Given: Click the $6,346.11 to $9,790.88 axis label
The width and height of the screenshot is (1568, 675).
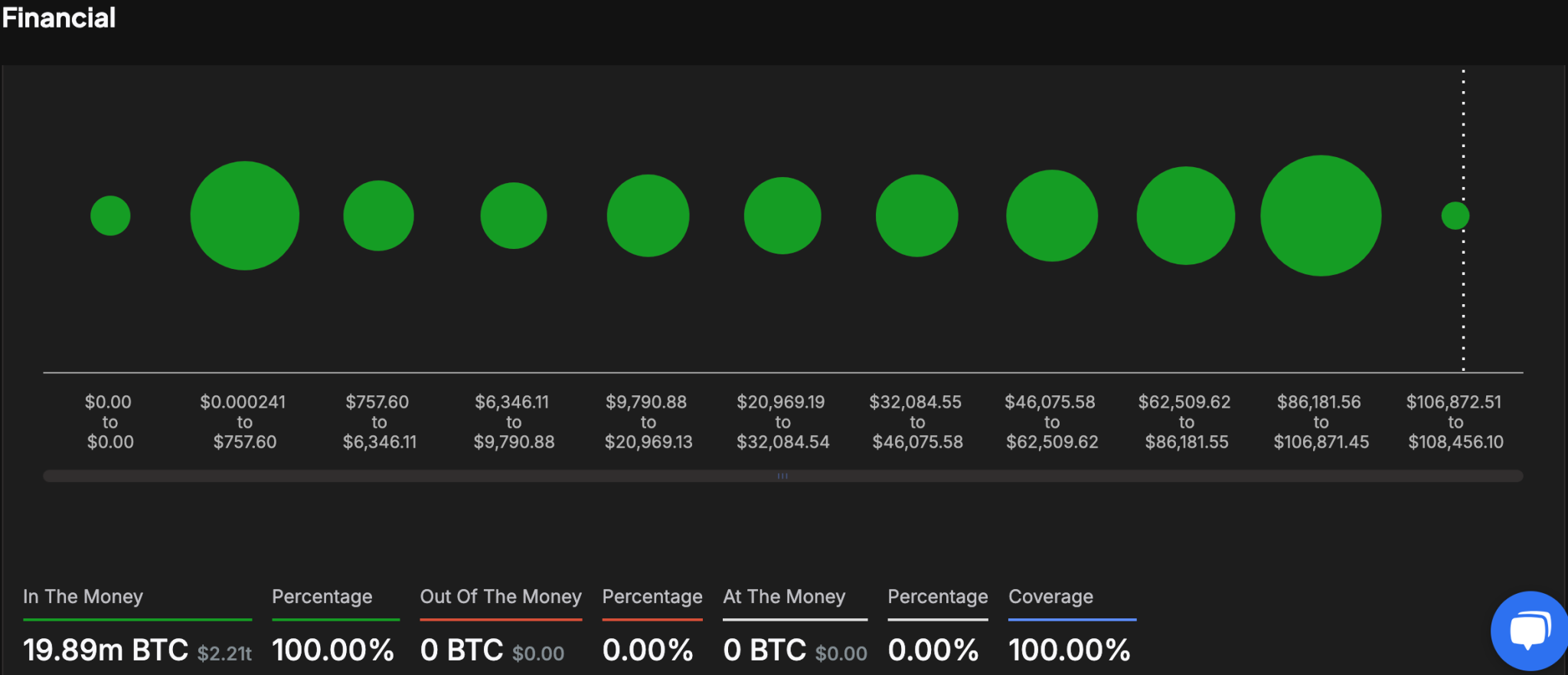Looking at the screenshot, I should 514,422.
